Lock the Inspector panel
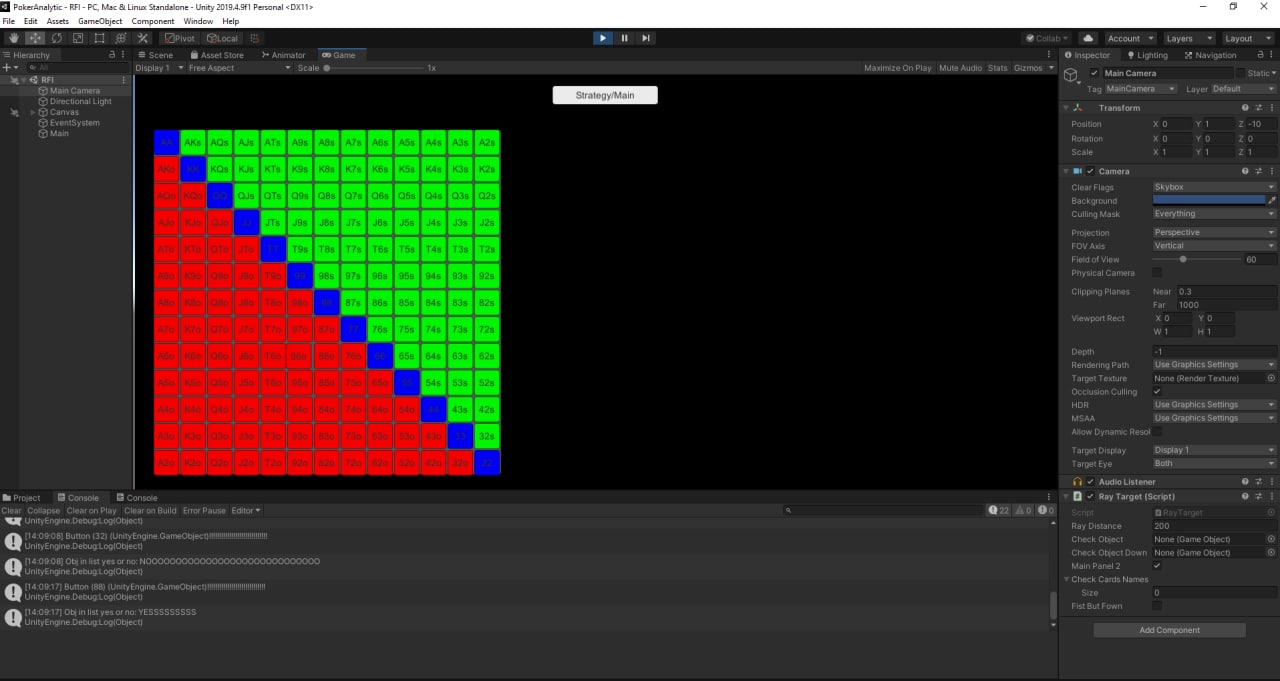 tap(1258, 55)
